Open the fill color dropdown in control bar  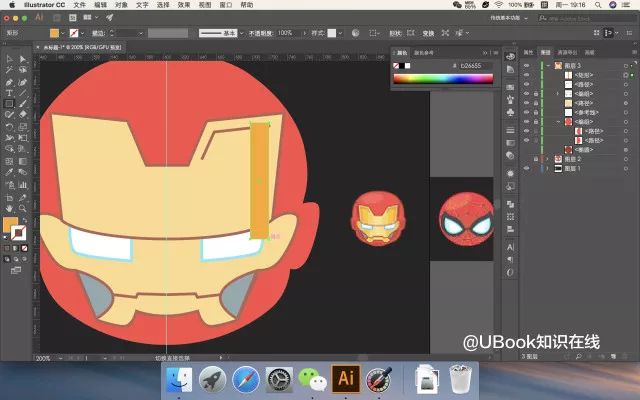[x=62, y=33]
